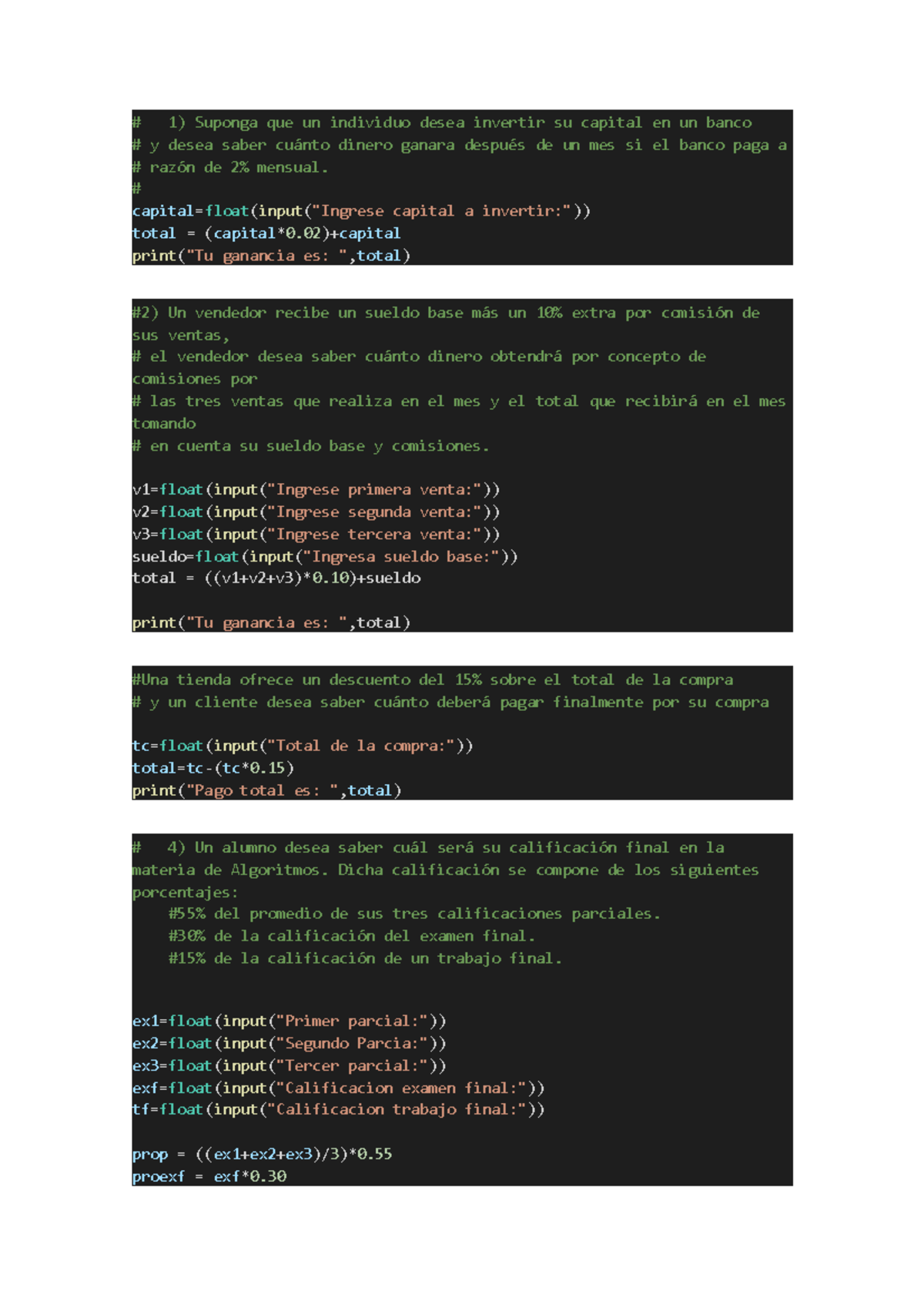Viewport: 924px width, 1308px height.
Task: Click the 'Calificacion trabajo final' input line
Action: tap(338, 1110)
